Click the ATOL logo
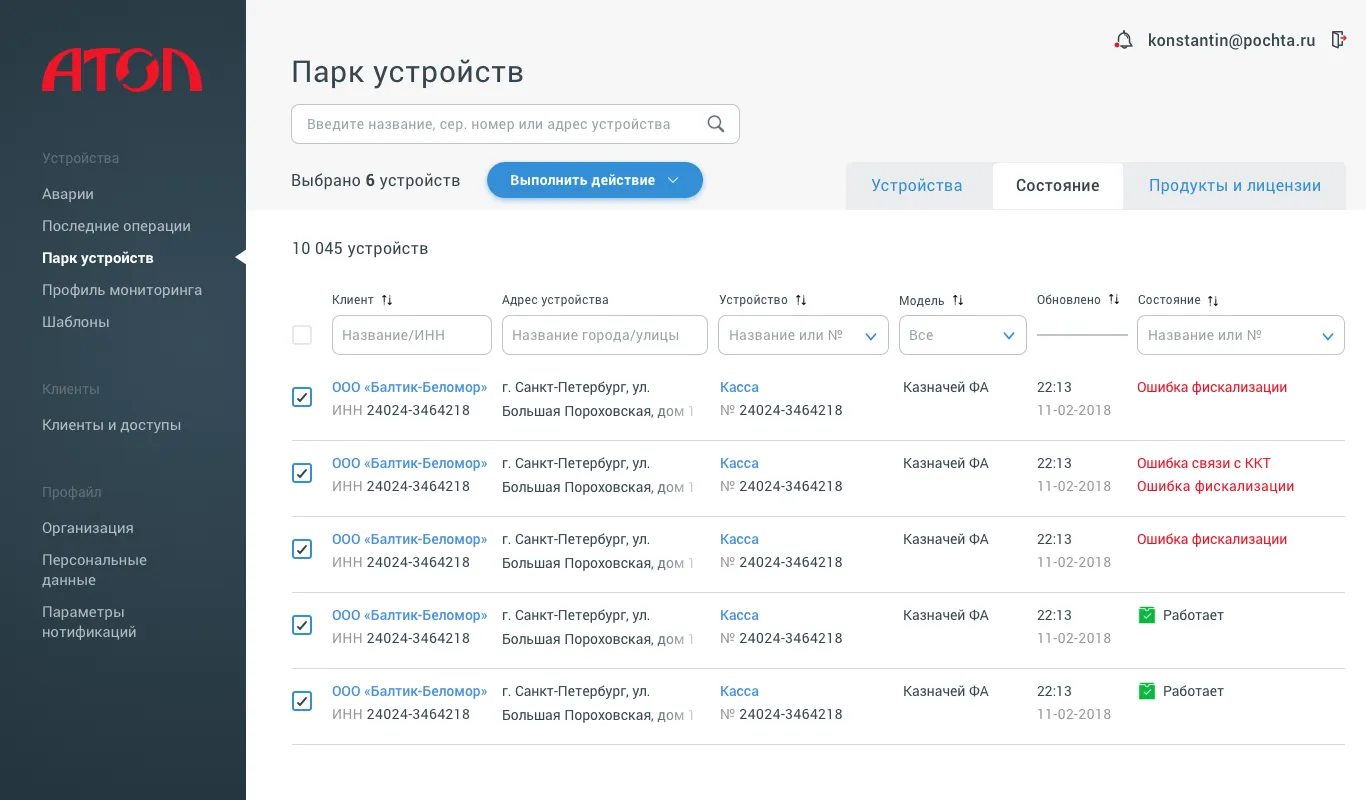1366x800 pixels. point(122,69)
